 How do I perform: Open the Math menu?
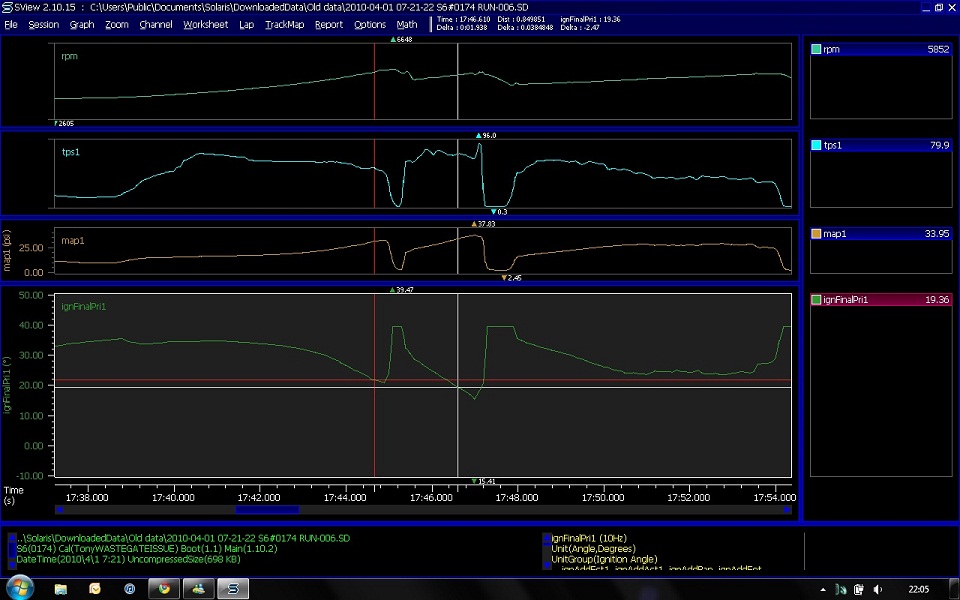(407, 24)
